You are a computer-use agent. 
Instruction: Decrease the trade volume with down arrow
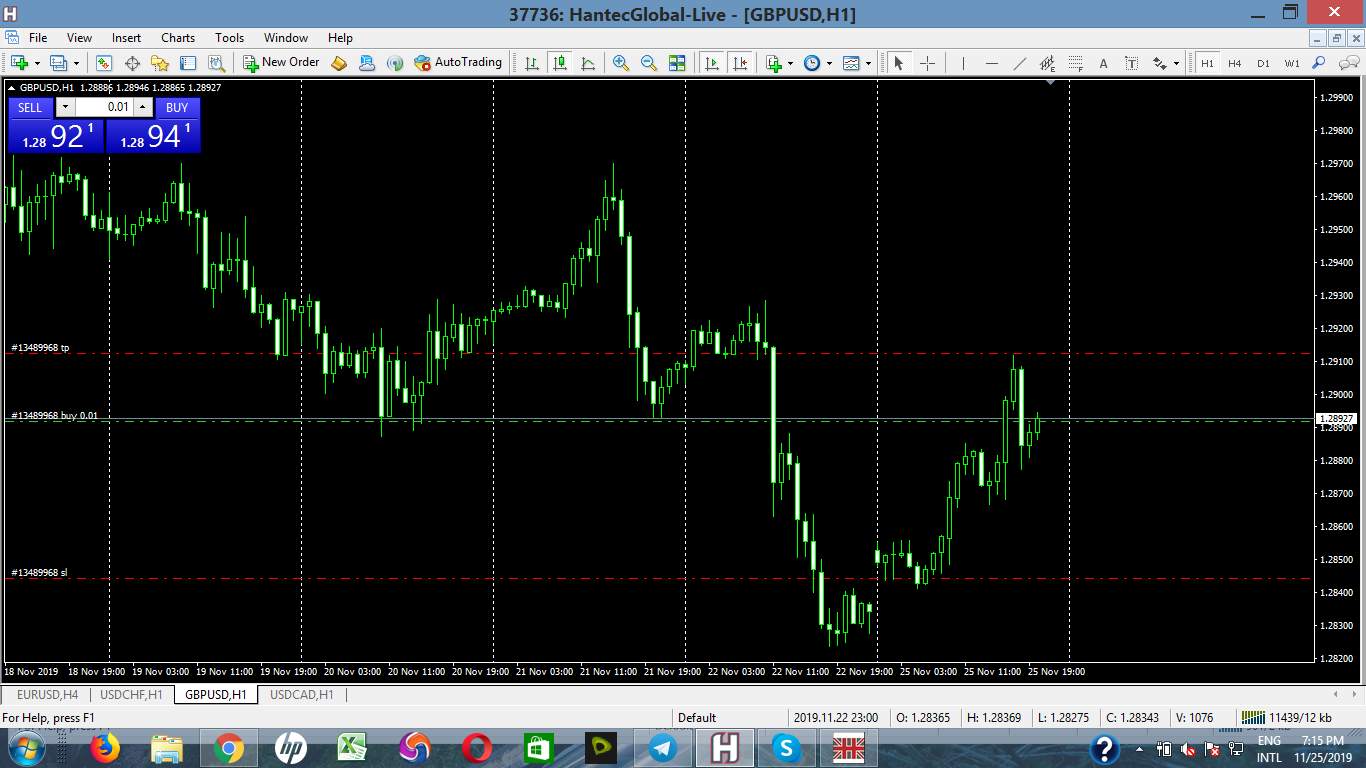pos(65,107)
